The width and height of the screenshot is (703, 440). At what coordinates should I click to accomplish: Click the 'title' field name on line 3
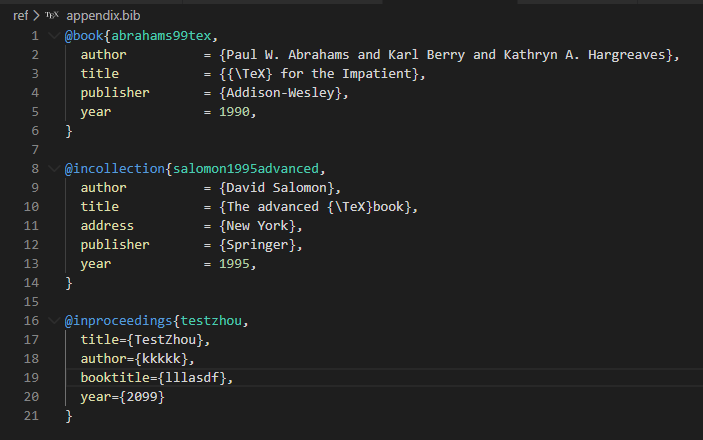click(x=100, y=74)
